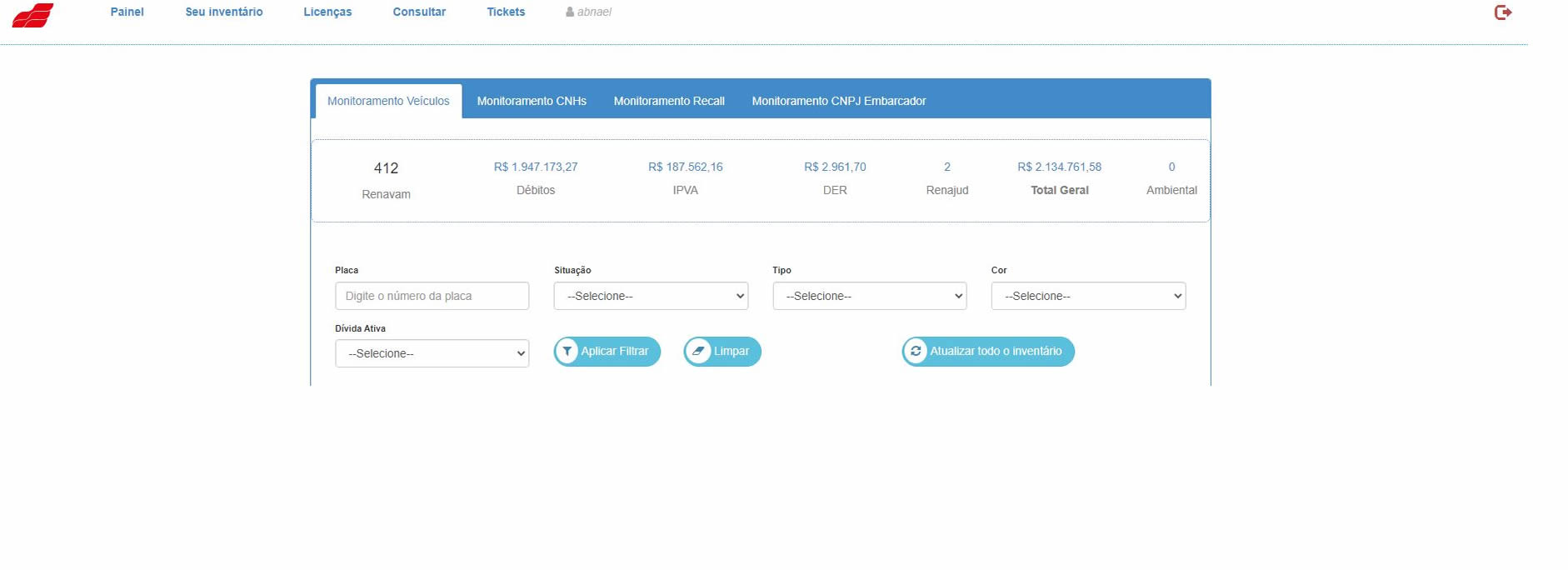Expand the Tipo dropdown

pos(870,296)
